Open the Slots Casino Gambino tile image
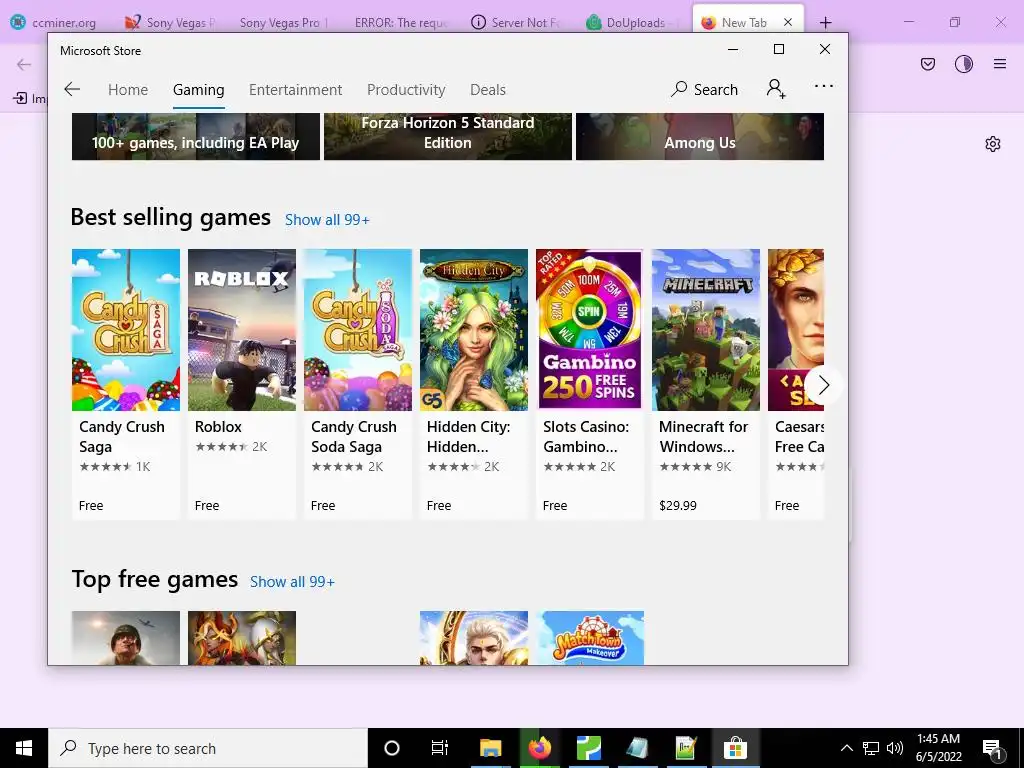 coord(589,330)
